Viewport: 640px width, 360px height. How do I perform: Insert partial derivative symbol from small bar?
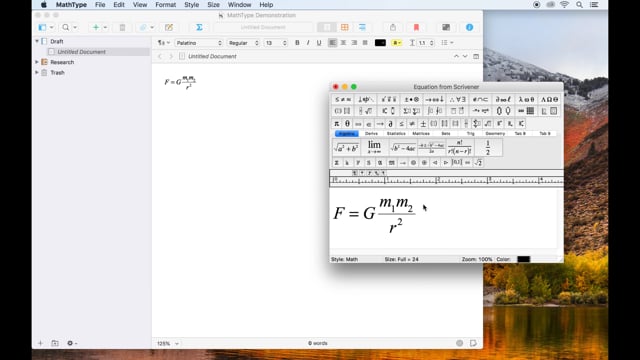coord(391,124)
